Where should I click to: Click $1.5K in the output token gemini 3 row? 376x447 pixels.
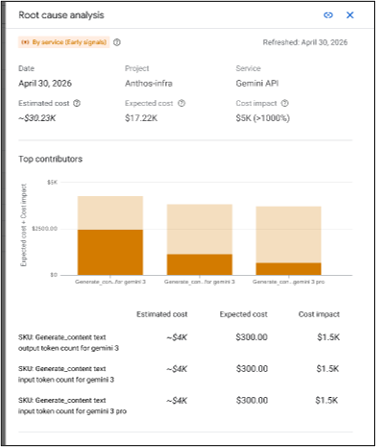(x=328, y=337)
